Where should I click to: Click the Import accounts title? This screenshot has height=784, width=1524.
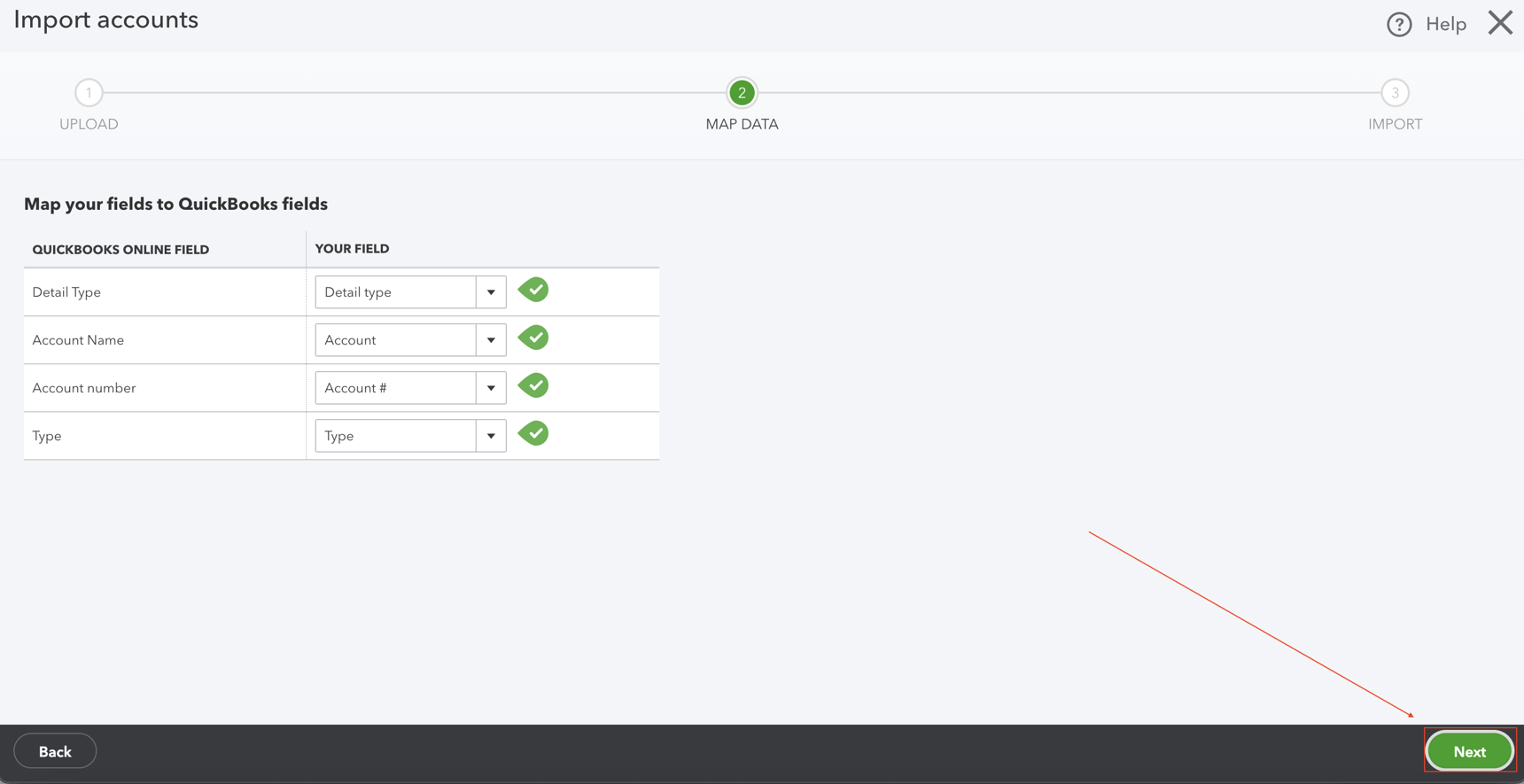(x=106, y=19)
